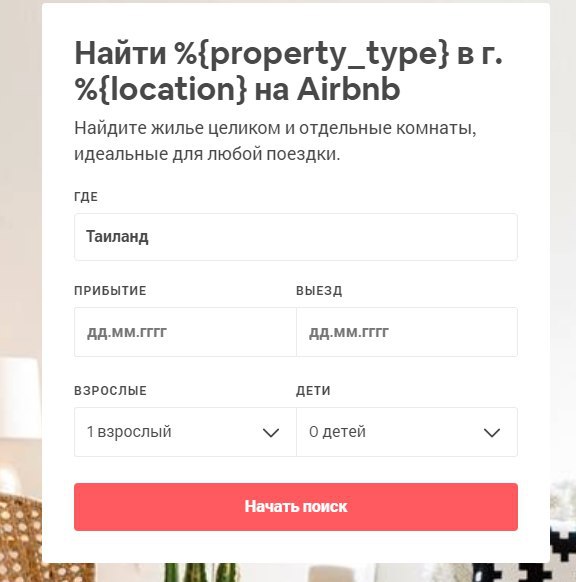Click the chevron arrow in the adults selector
Image resolution: width=576 pixels, height=582 pixels.
click(271, 432)
